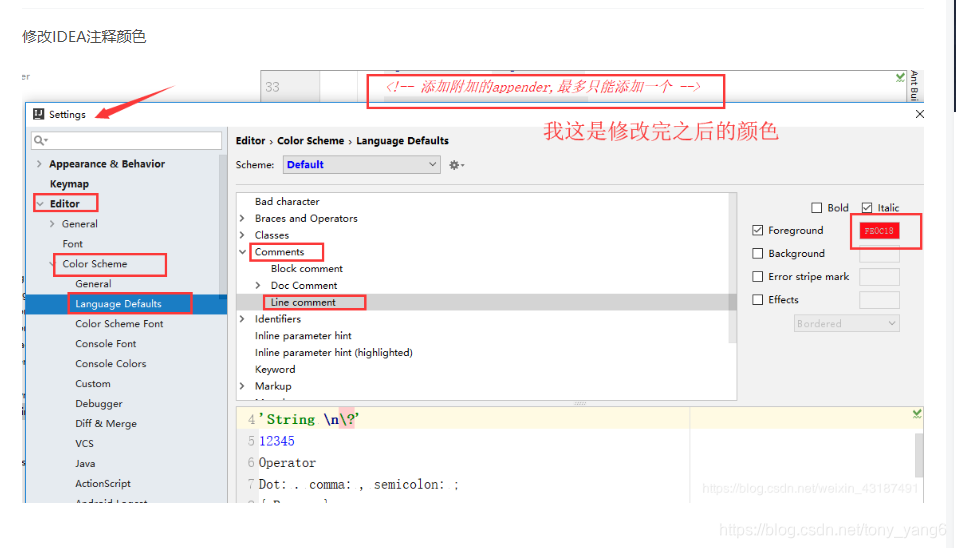Click the green checkmark inspection icon in preview
This screenshot has height=548, width=956.
click(917, 414)
